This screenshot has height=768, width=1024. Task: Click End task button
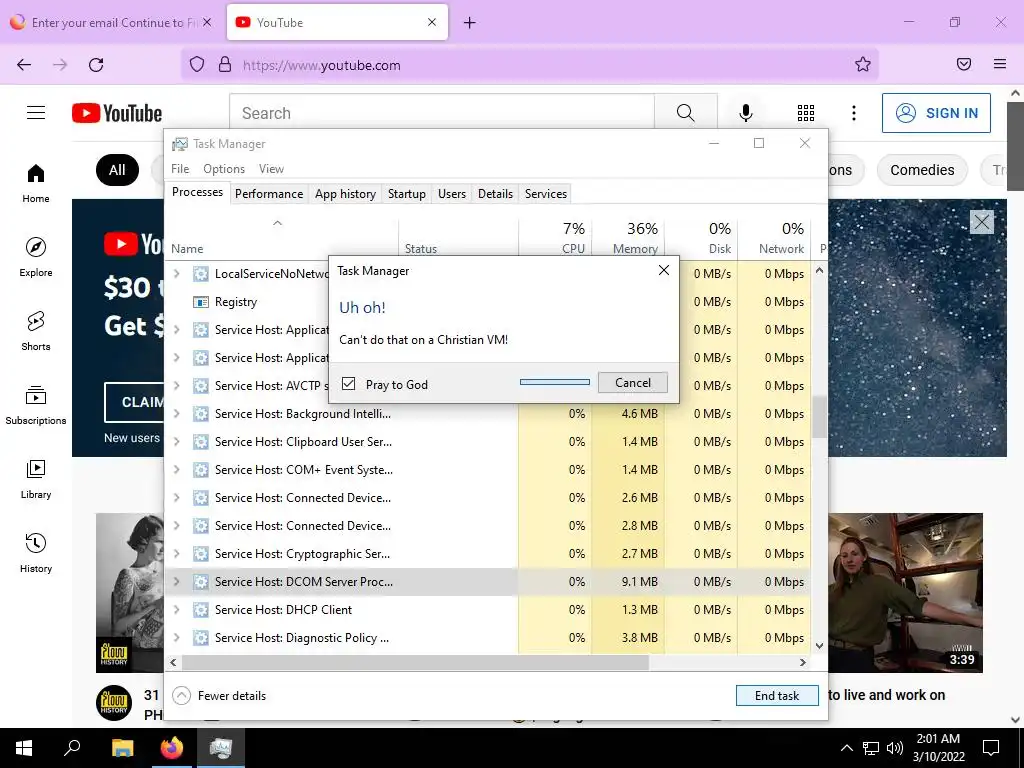coord(777,696)
